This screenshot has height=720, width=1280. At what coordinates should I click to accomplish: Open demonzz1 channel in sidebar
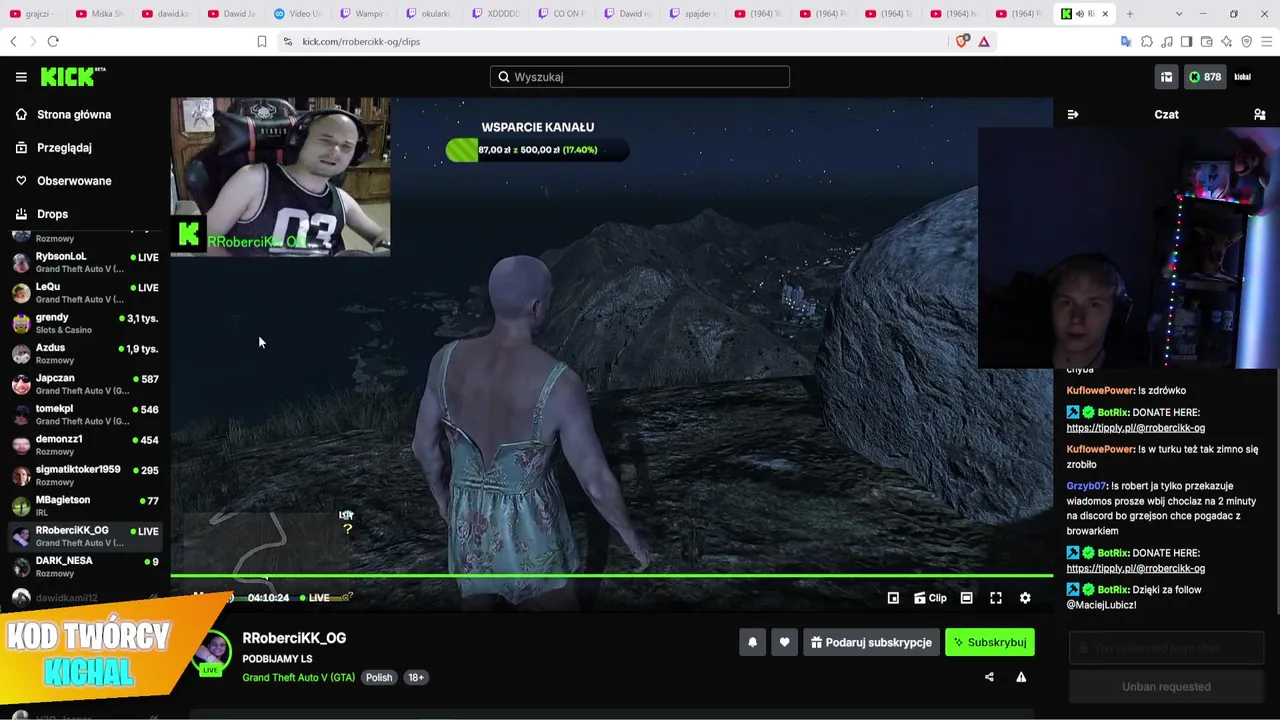click(85, 445)
